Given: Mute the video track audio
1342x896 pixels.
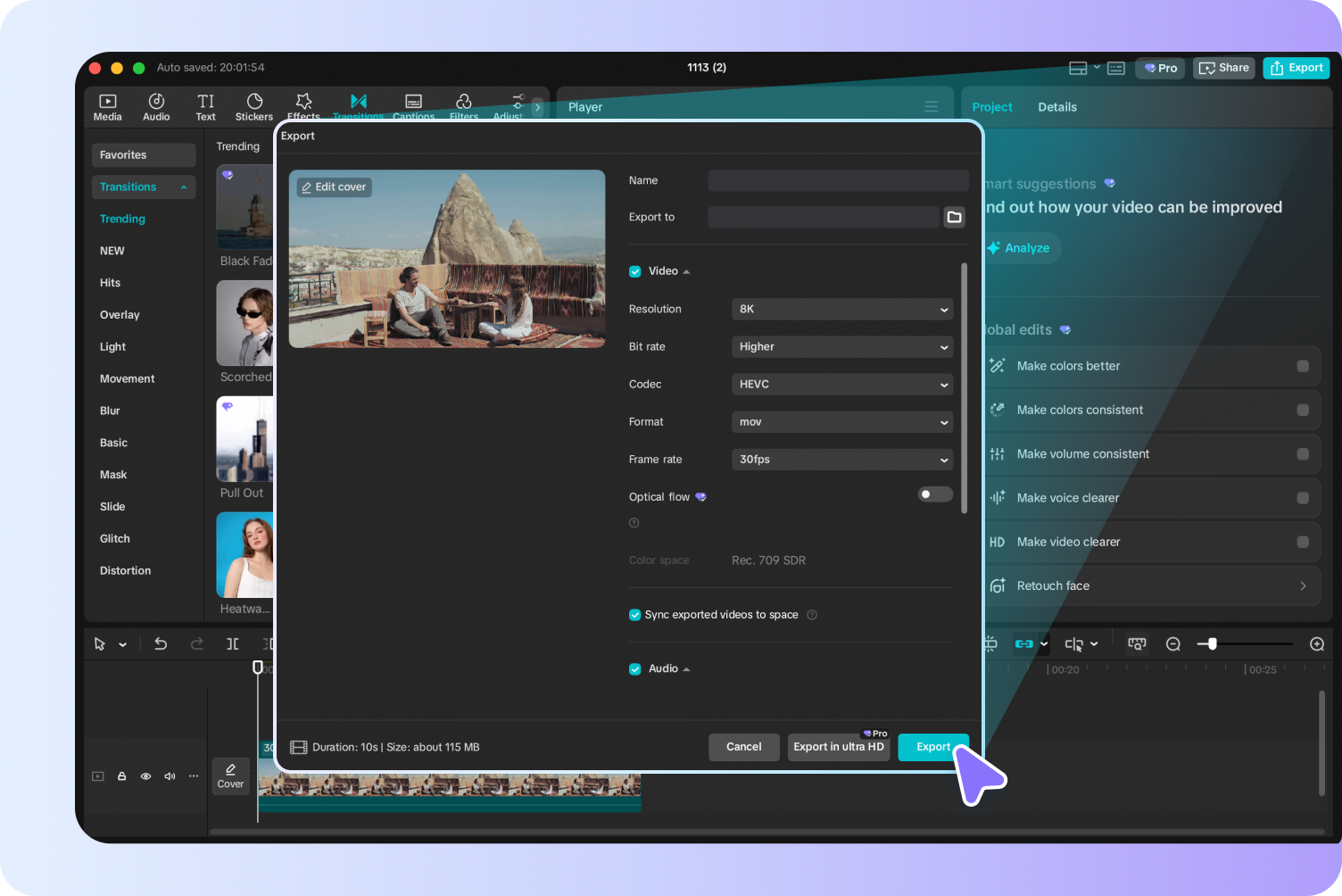Looking at the screenshot, I should tap(170, 776).
